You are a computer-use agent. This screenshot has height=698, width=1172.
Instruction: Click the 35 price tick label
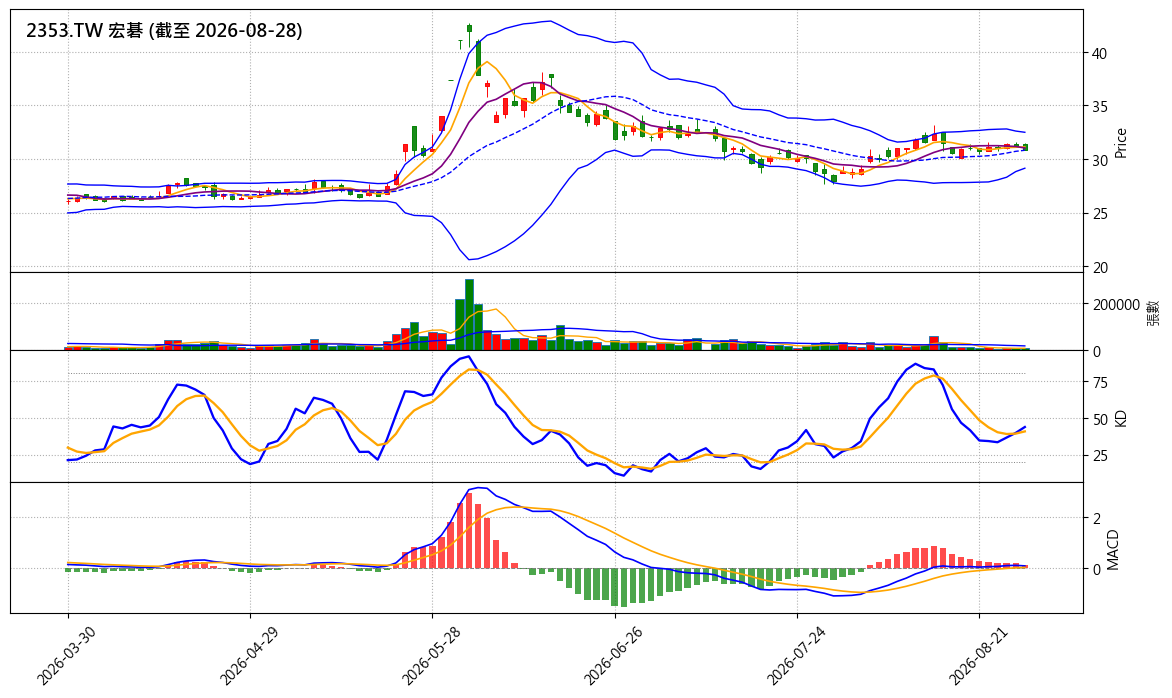1099,107
